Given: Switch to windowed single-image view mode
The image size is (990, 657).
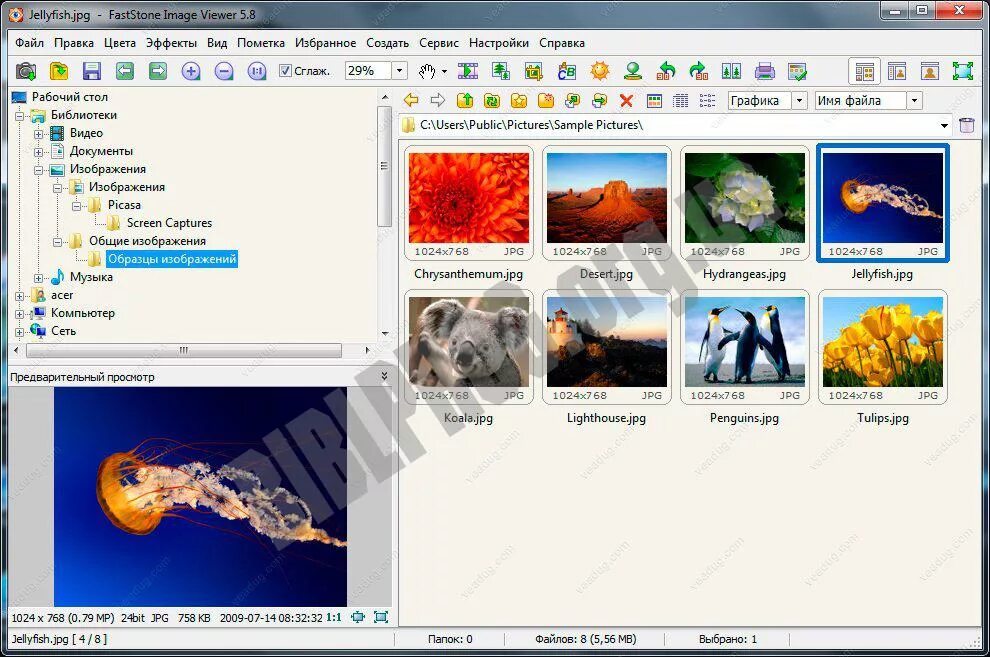Looking at the screenshot, I should click(930, 71).
